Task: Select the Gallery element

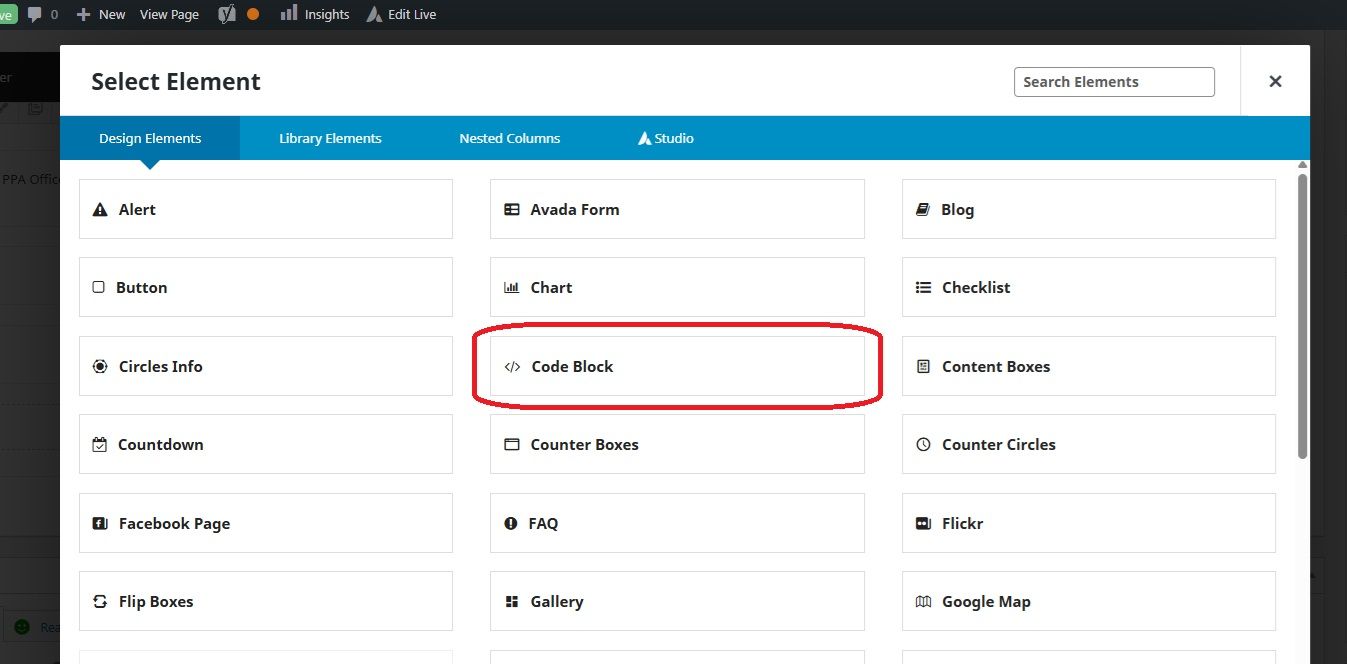Action: point(677,601)
